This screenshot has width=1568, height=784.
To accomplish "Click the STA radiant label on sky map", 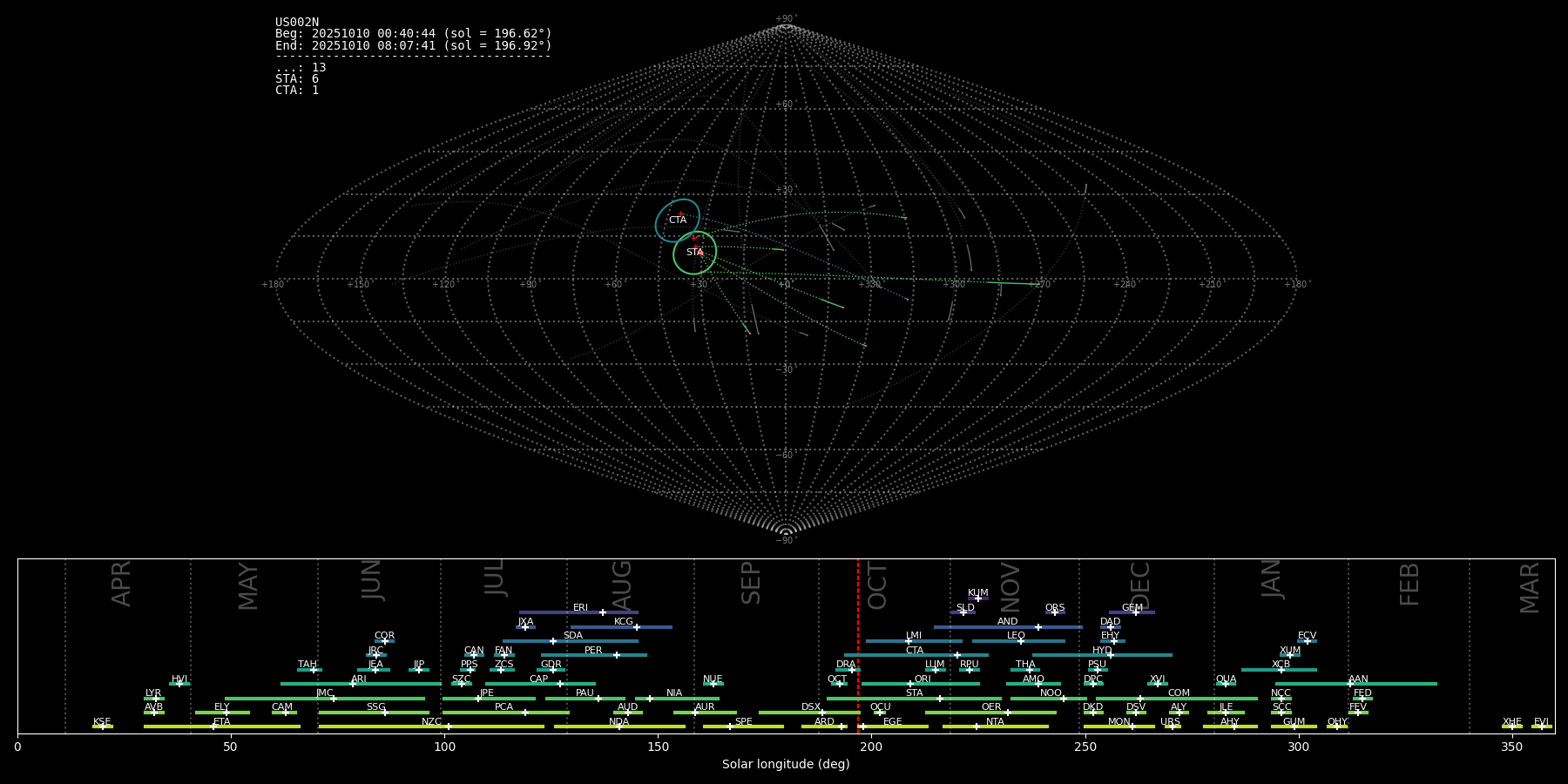I will coord(694,253).
